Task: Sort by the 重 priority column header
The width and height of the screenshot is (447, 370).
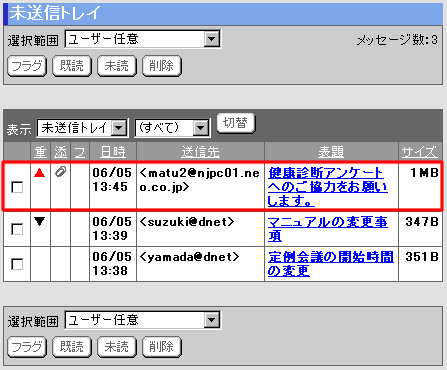Action: (x=40, y=152)
